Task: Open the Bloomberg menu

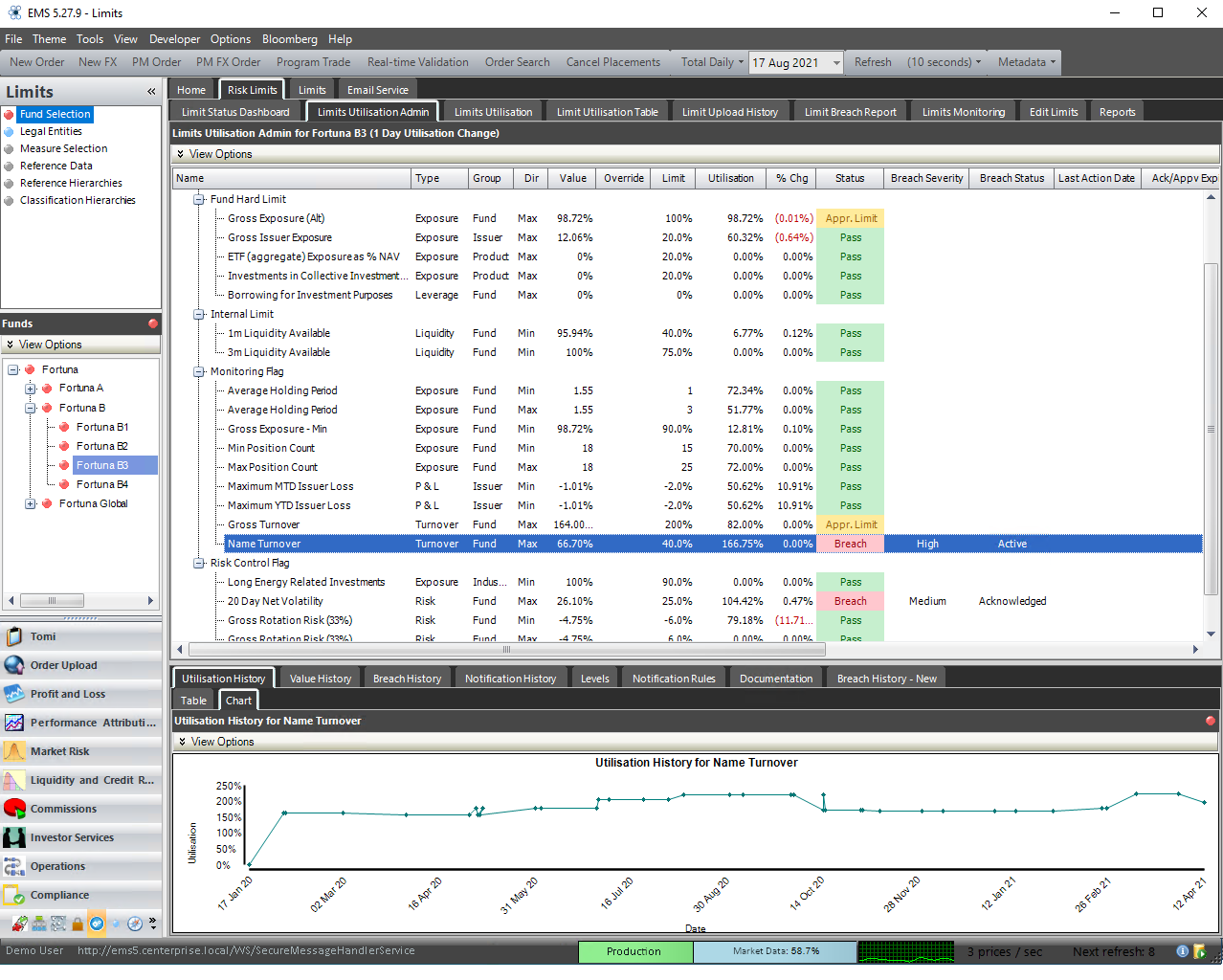Action: [x=289, y=39]
